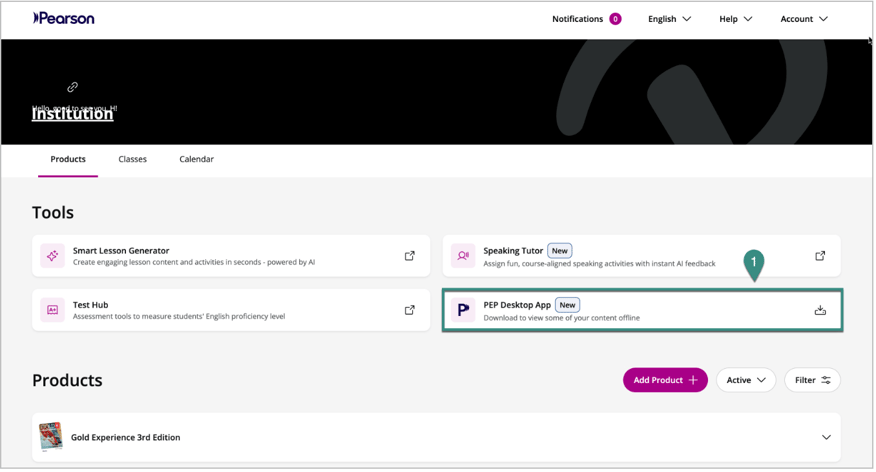
Task: Click the Smart Lesson Generator title
Action: [121, 251]
